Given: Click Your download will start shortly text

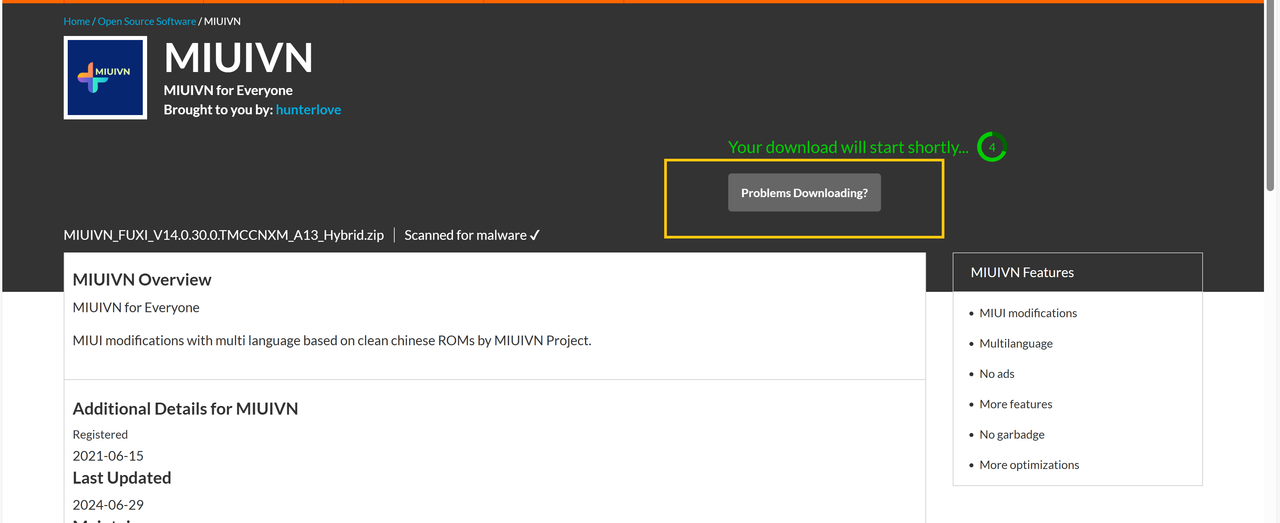Looking at the screenshot, I should [x=848, y=147].
